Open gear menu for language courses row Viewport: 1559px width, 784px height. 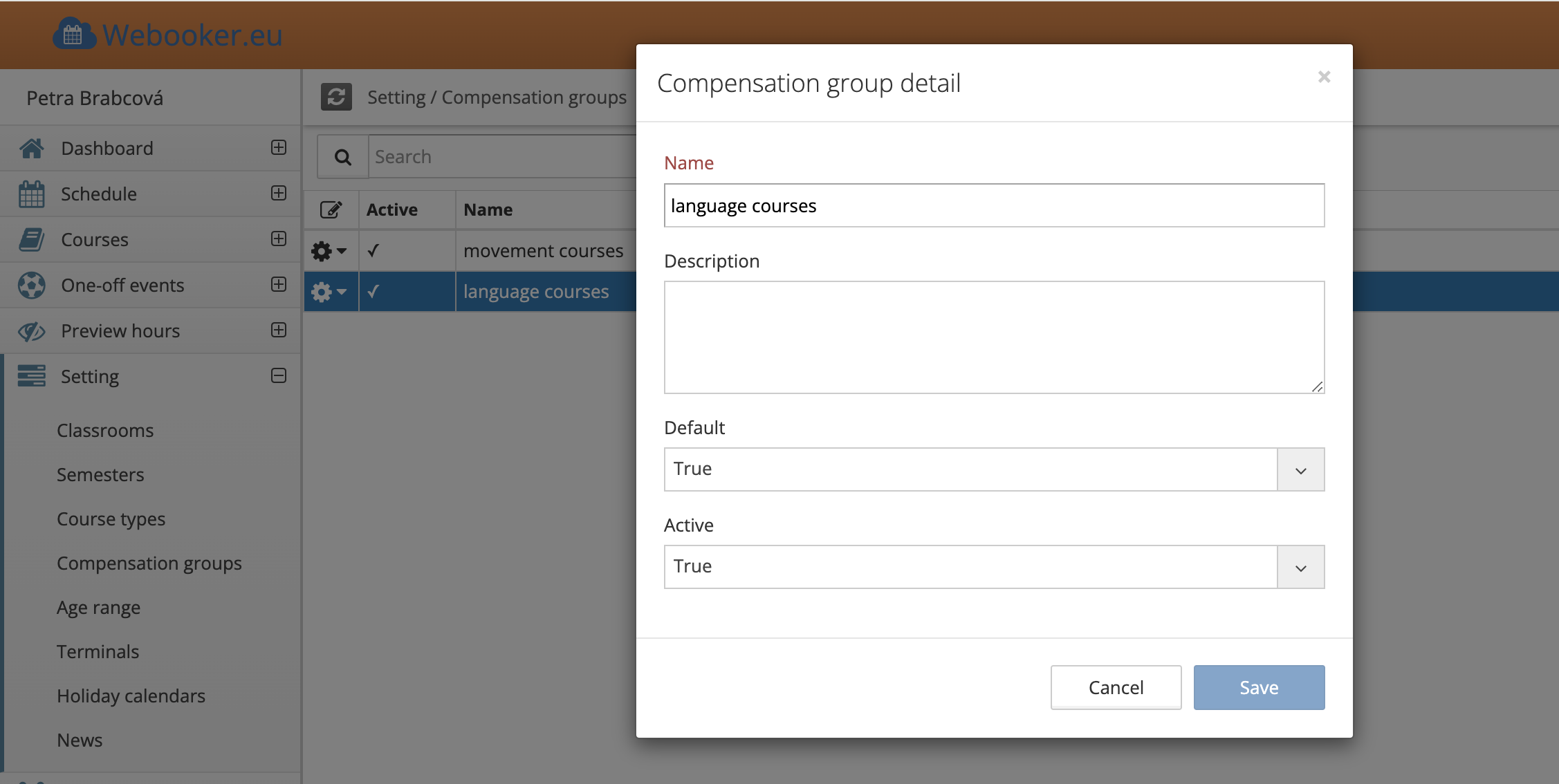[x=329, y=292]
